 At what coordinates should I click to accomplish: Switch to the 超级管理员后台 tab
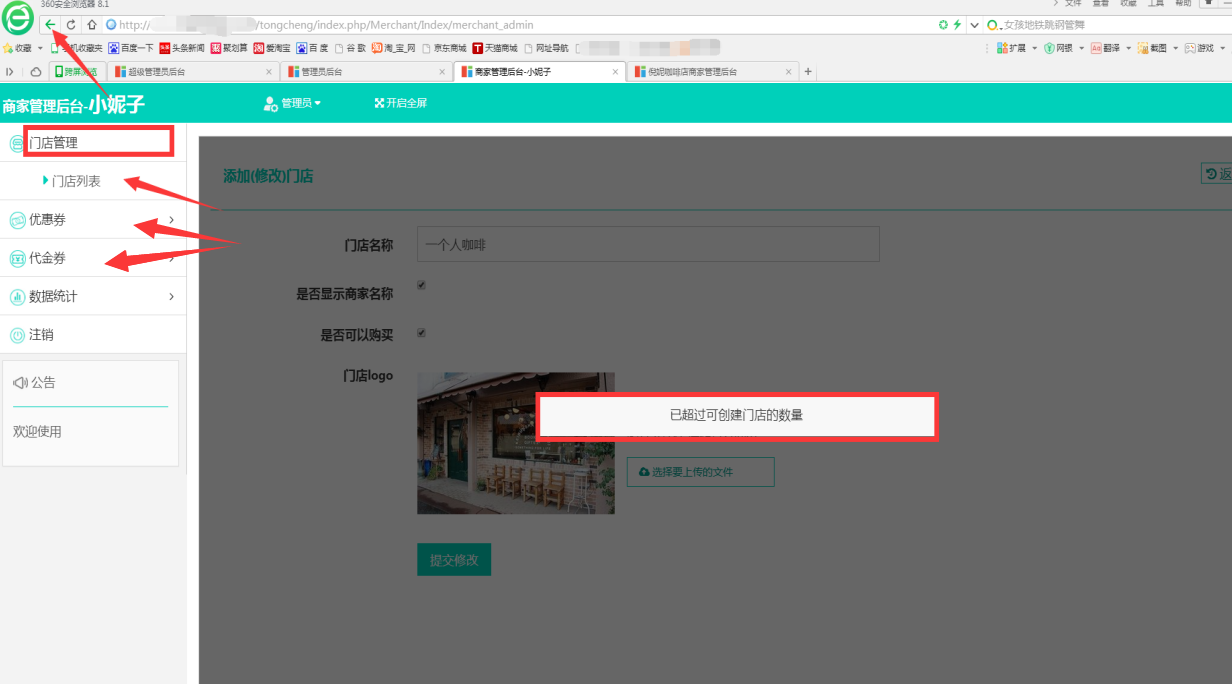pos(193,72)
